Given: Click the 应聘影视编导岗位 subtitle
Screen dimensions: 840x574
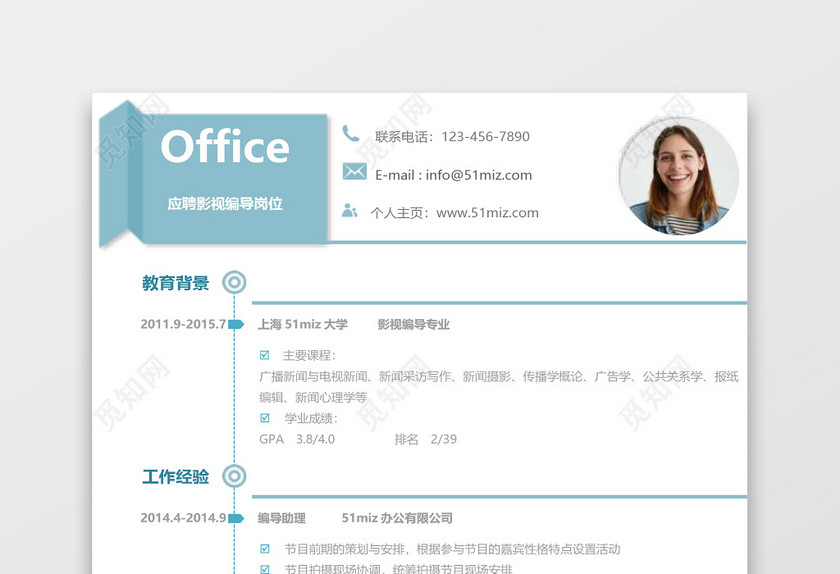Looking at the screenshot, I should [x=225, y=204].
